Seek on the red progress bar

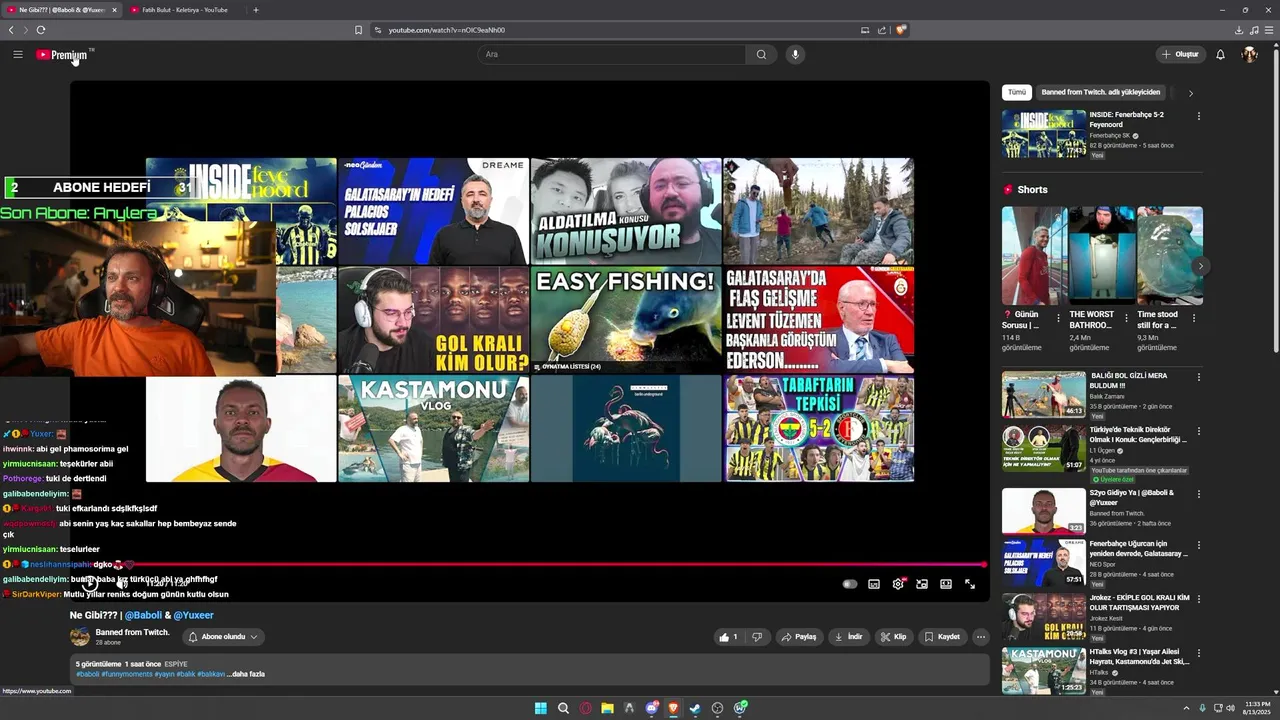528,565
